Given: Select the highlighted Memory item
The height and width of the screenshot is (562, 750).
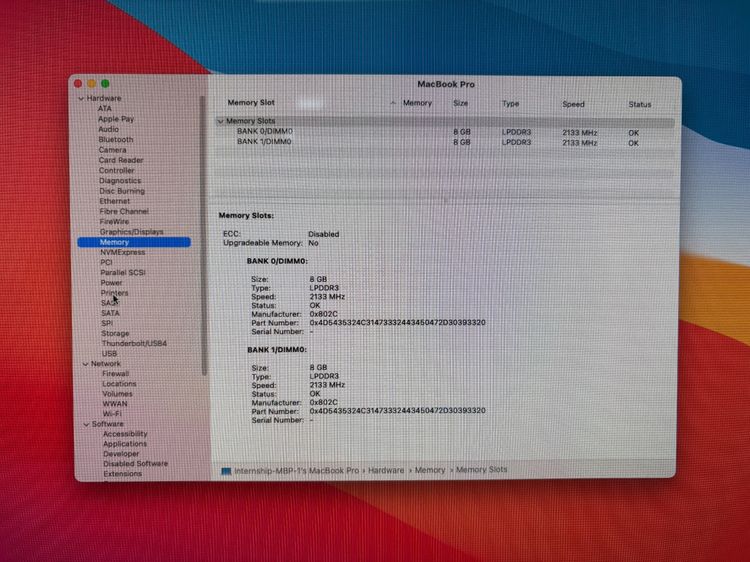Looking at the screenshot, I should (134, 242).
